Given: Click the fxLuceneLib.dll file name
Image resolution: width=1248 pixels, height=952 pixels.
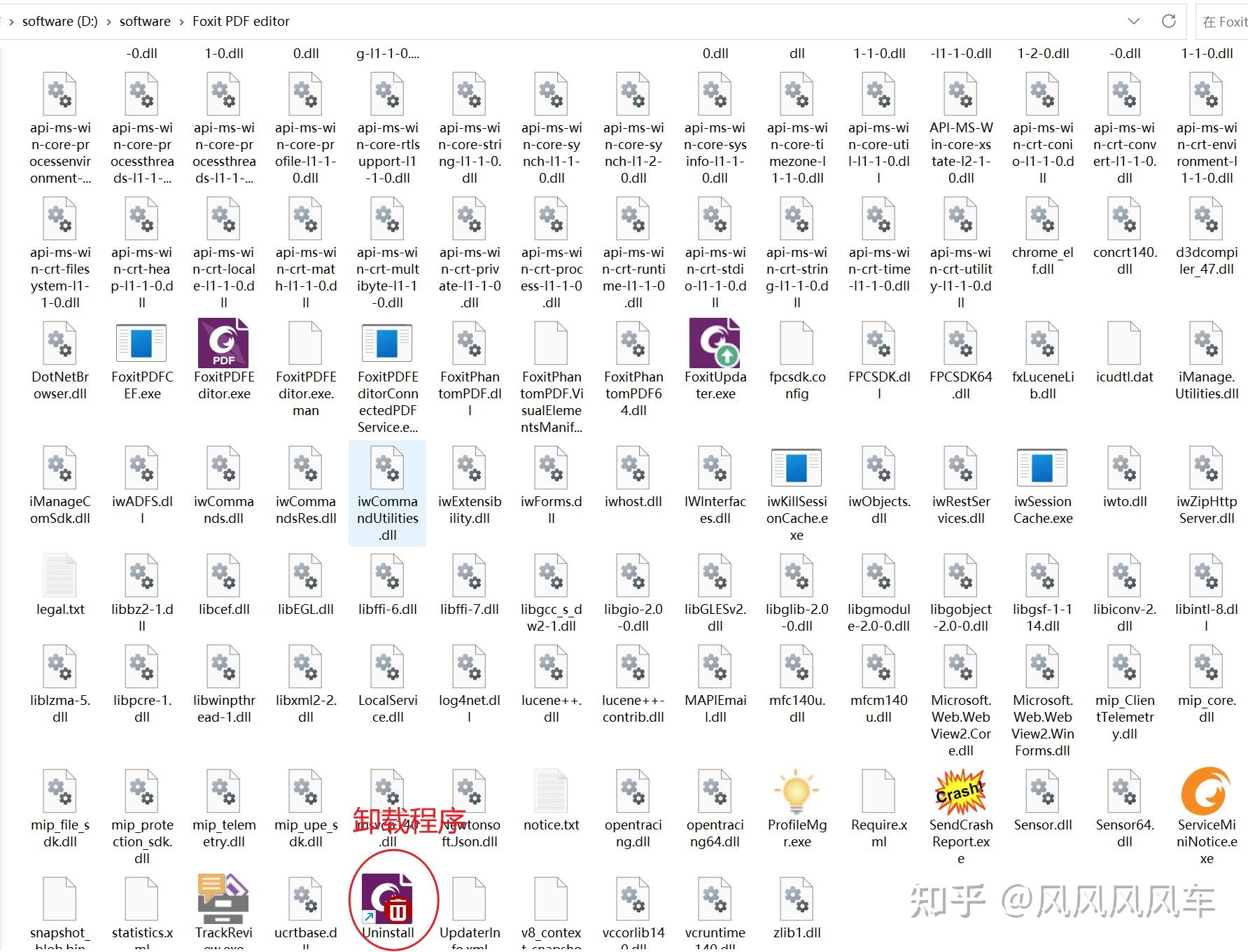Looking at the screenshot, I should click(1043, 385).
